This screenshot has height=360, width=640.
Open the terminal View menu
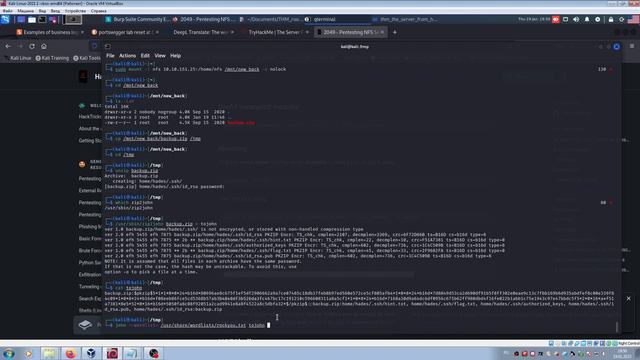pos(160,56)
